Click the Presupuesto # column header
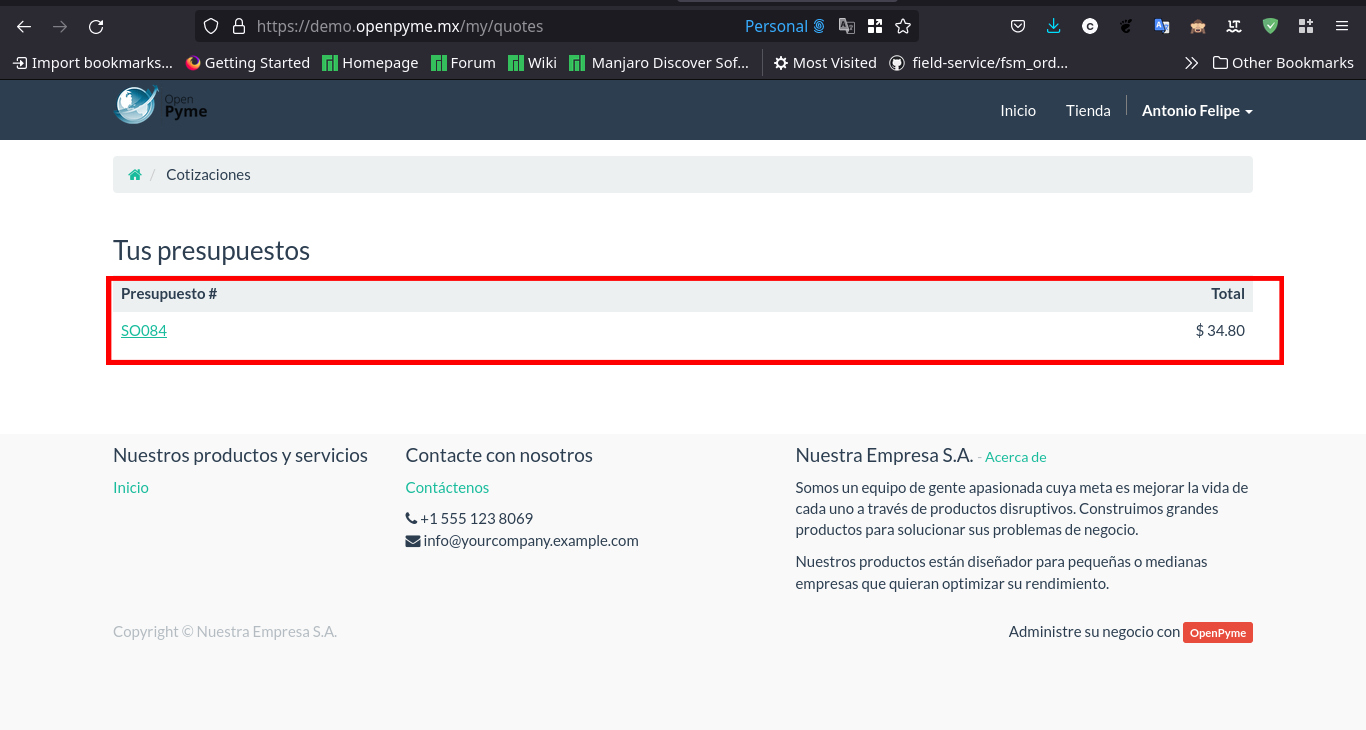The width and height of the screenshot is (1366, 730). coord(169,294)
